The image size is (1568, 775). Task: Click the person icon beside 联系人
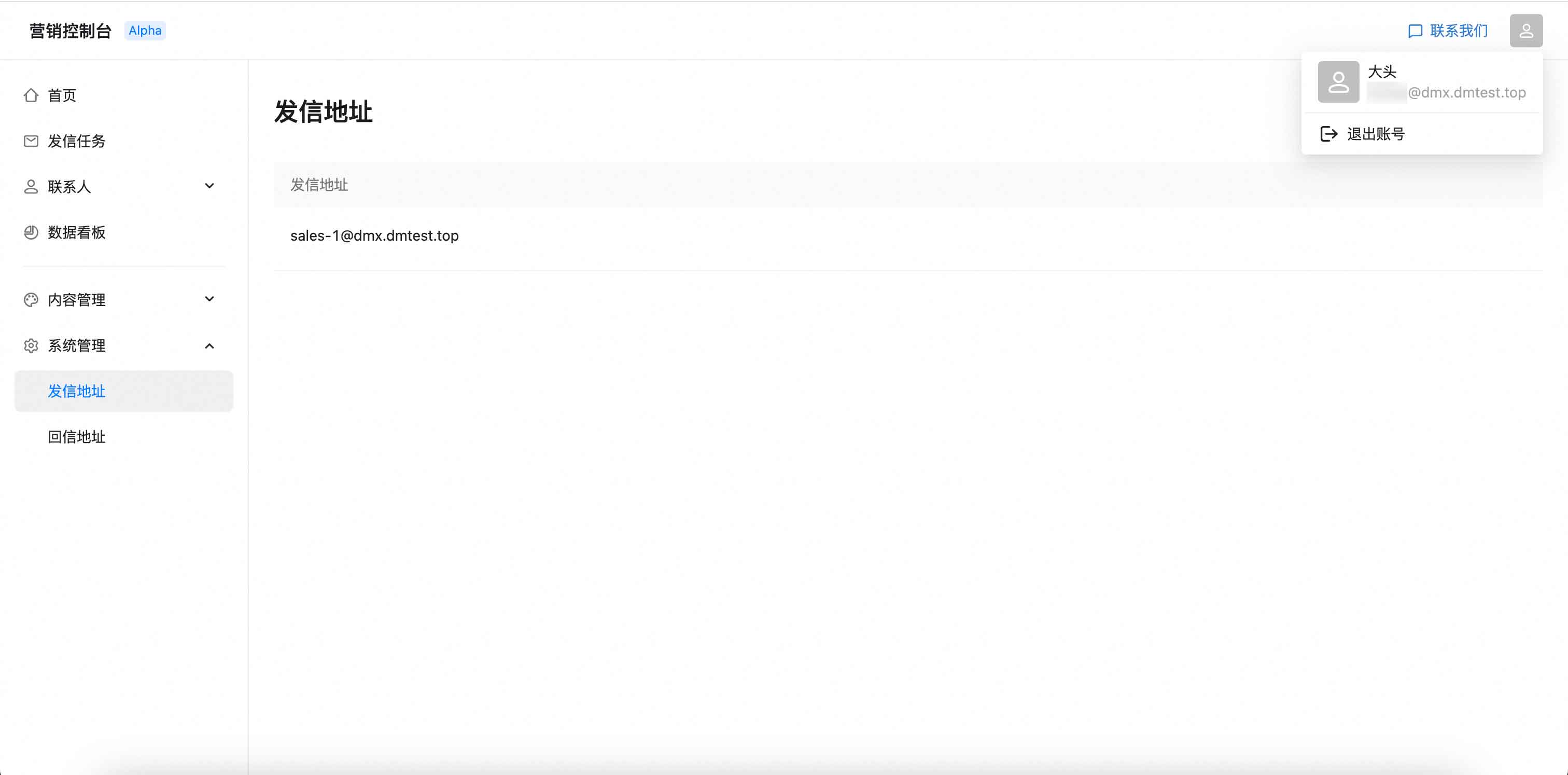pos(31,187)
